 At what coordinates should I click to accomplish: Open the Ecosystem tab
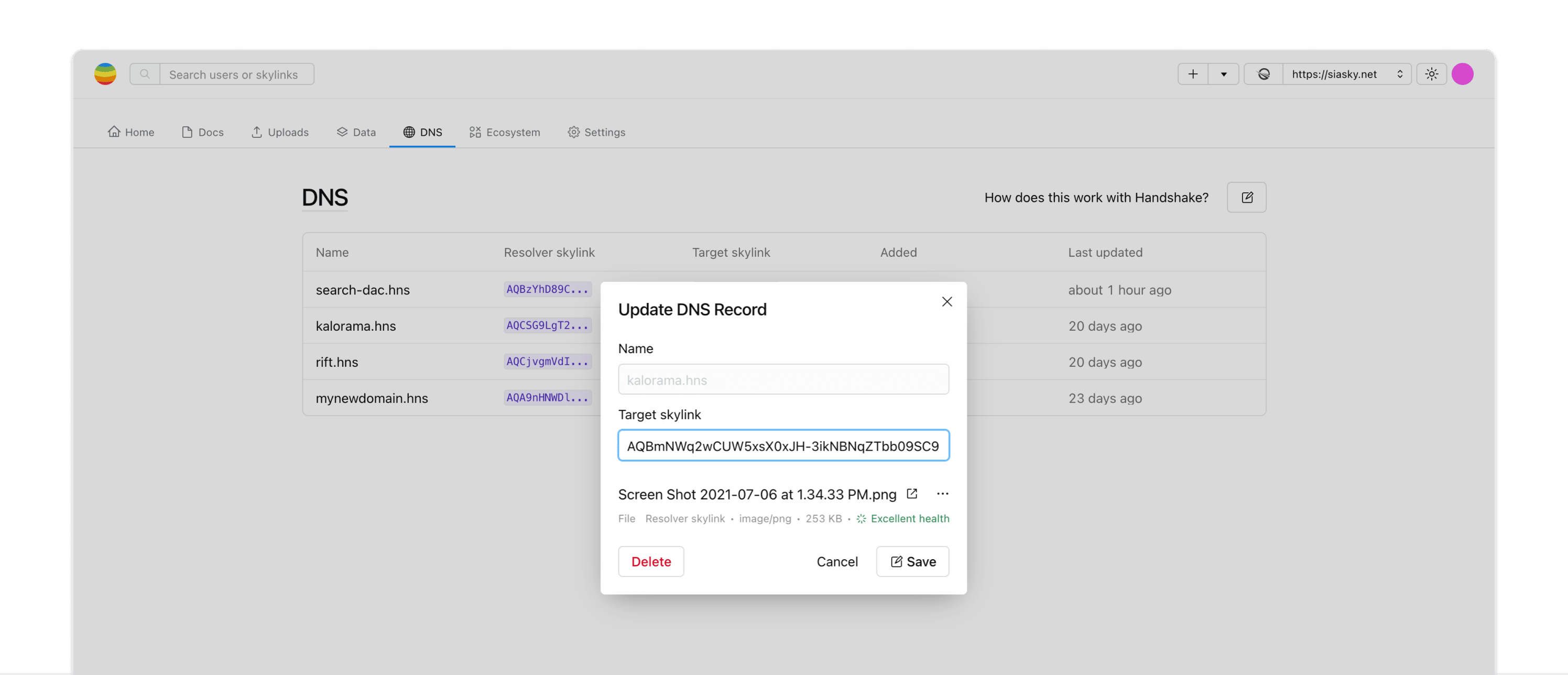pyautogui.click(x=505, y=132)
